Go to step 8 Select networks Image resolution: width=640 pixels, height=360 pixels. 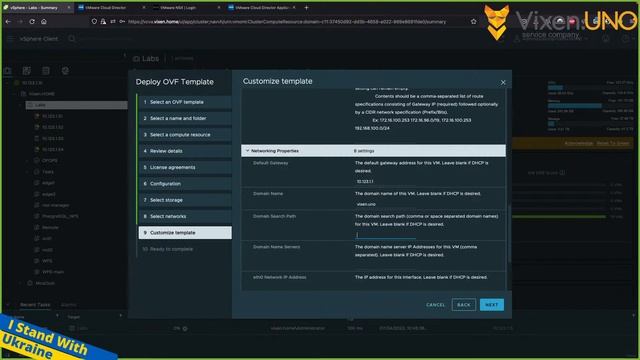(185, 216)
